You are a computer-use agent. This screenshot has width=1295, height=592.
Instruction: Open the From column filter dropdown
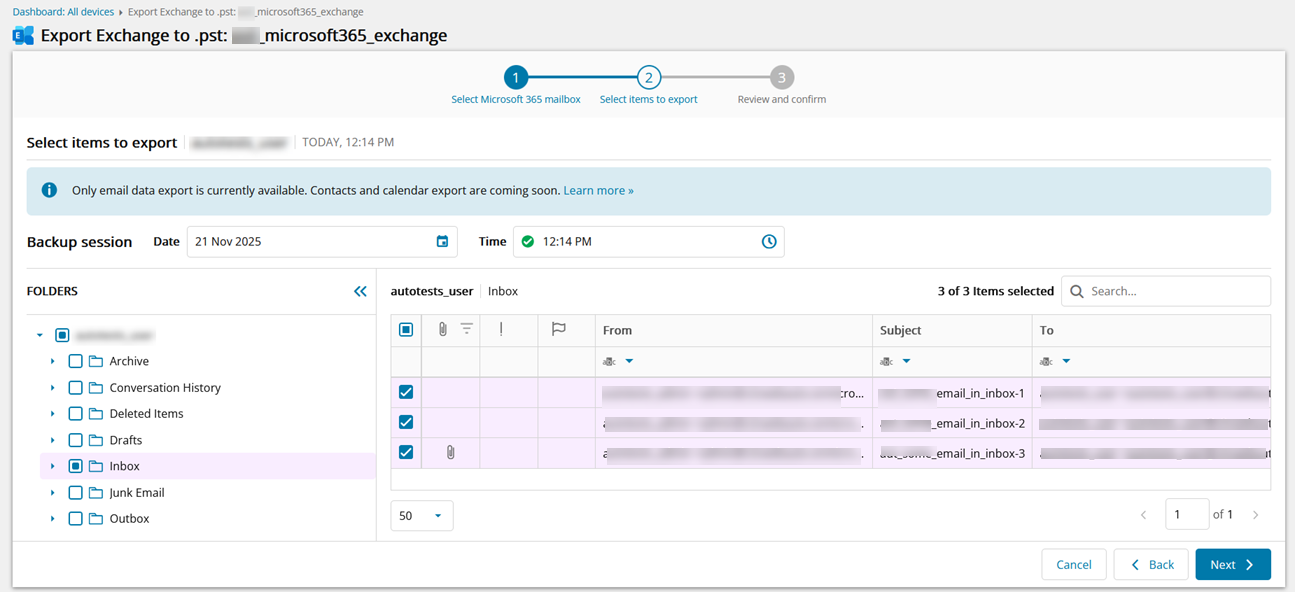pyautogui.click(x=629, y=361)
